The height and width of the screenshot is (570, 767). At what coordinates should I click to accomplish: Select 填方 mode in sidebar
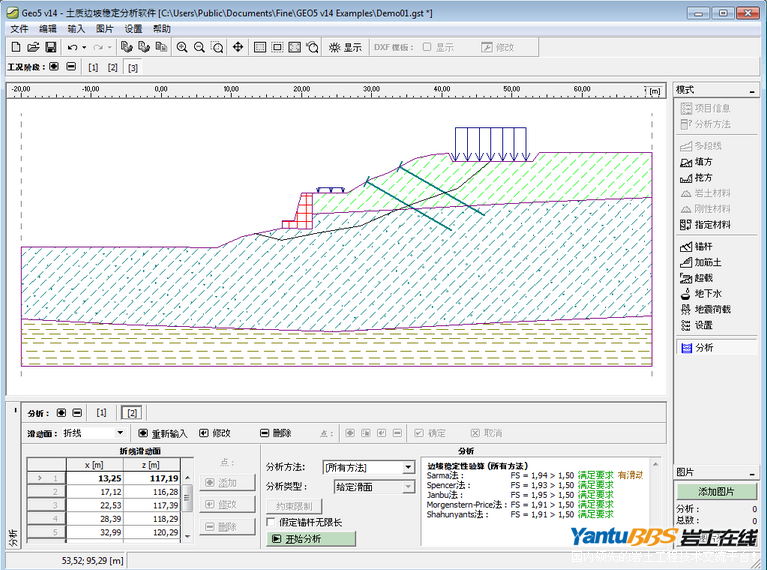(697, 162)
